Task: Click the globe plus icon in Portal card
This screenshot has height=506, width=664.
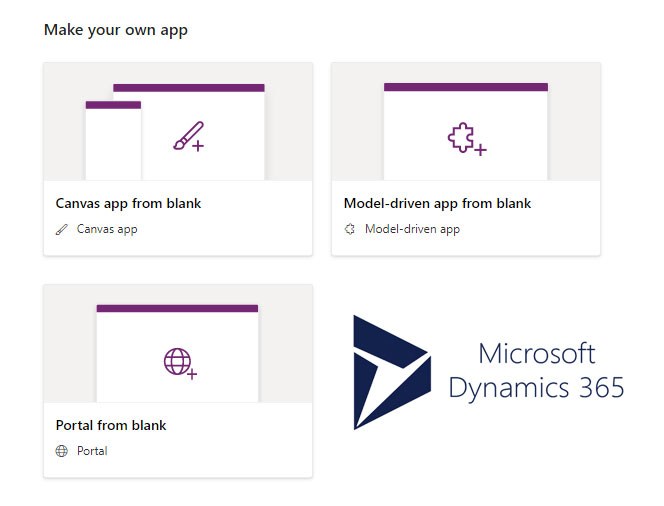Action: pos(180,363)
